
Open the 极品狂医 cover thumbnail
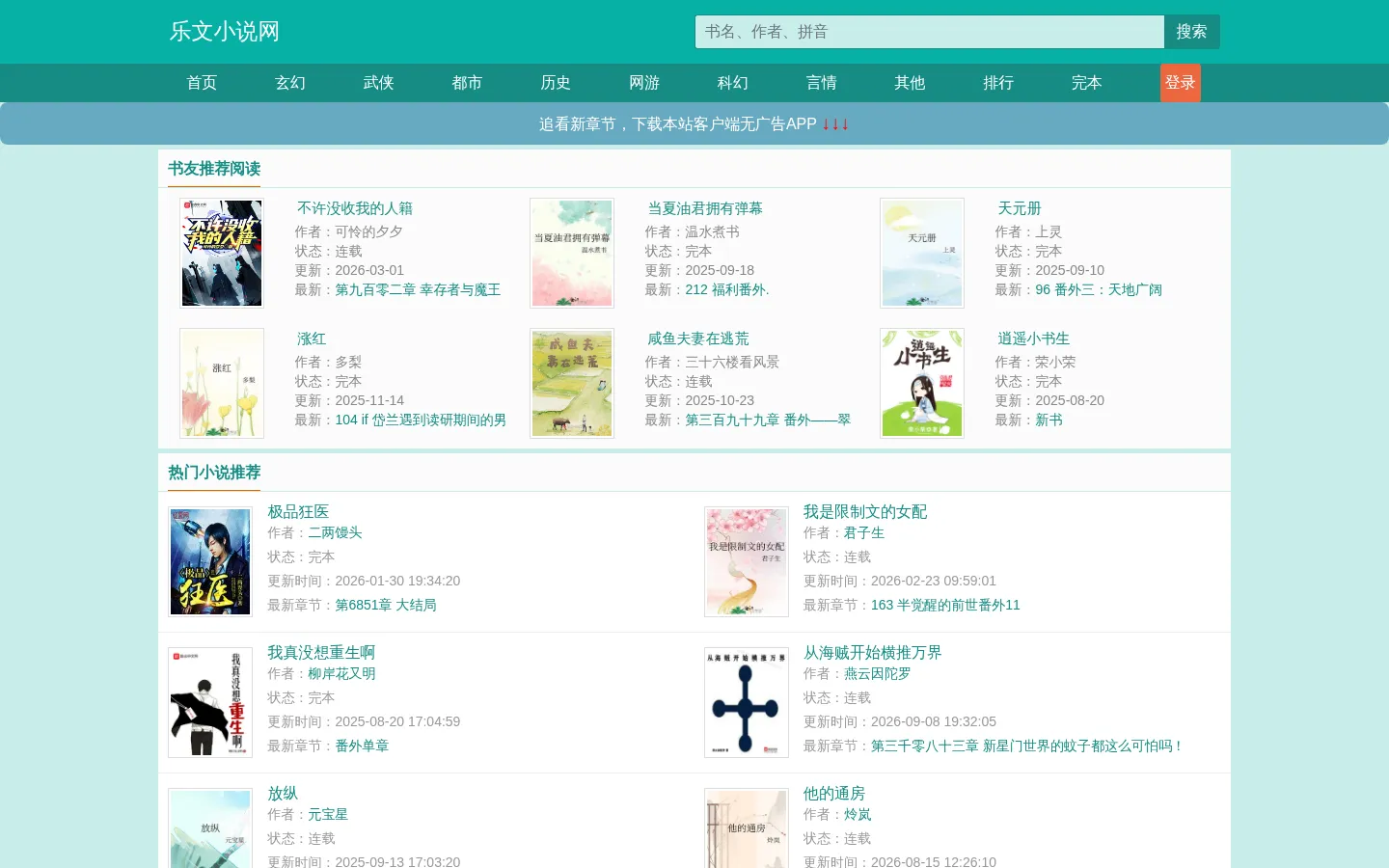210,562
